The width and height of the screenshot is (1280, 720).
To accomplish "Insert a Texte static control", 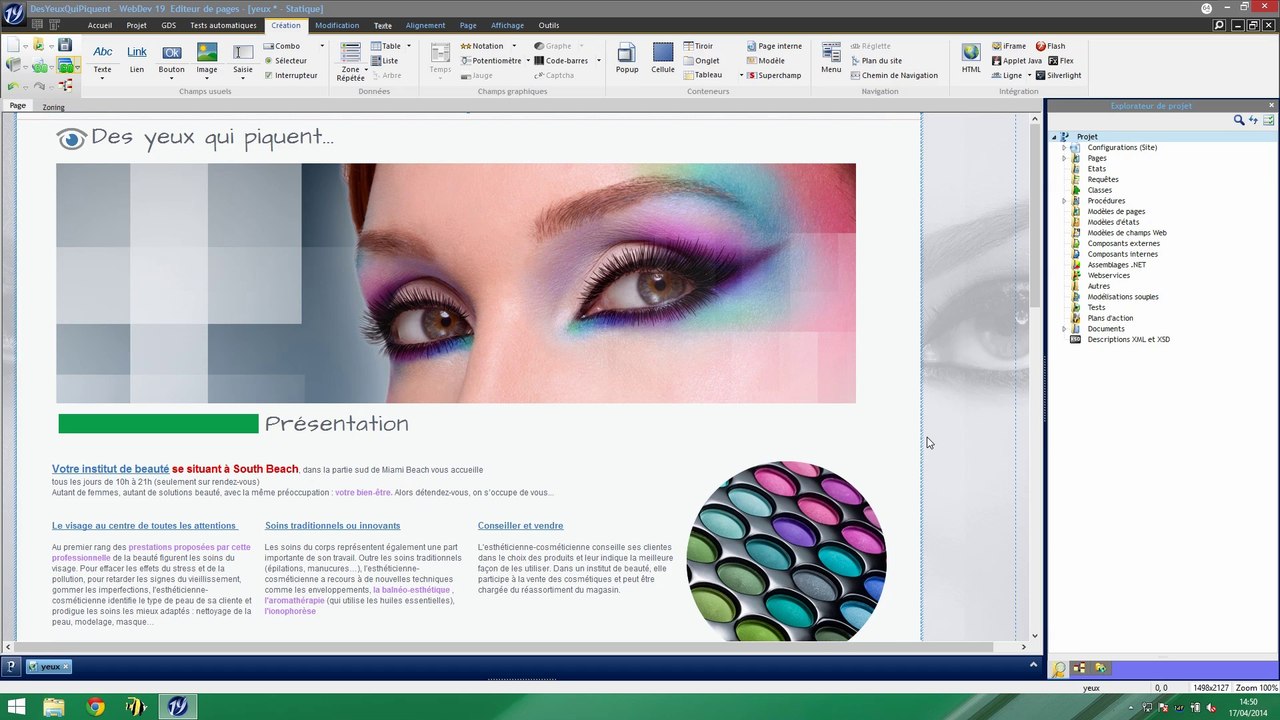I will tap(102, 59).
